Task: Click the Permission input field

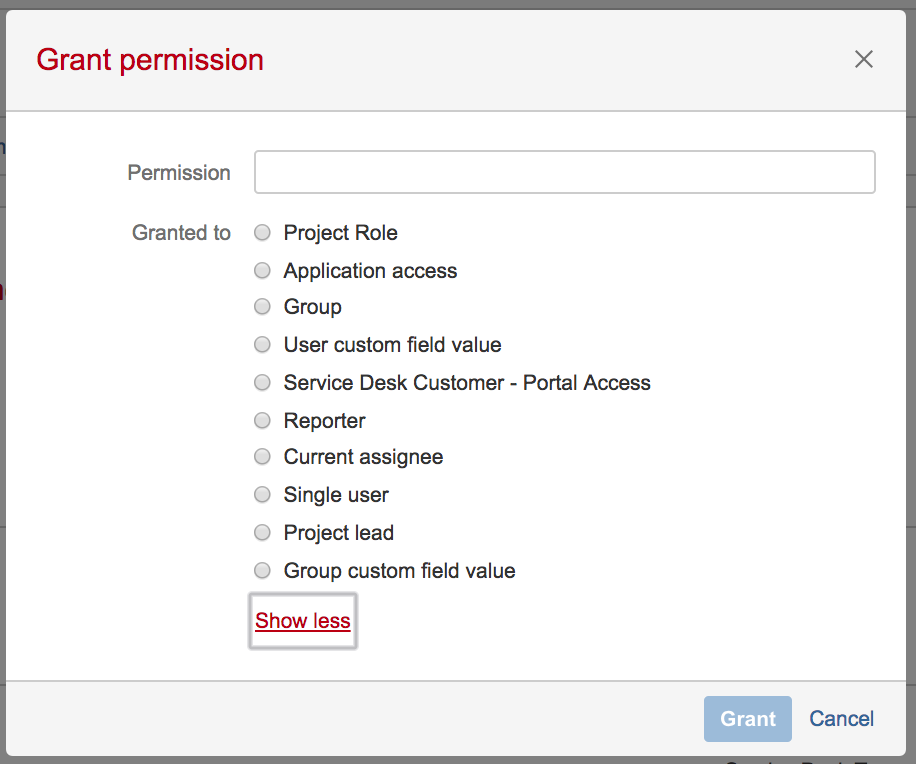Action: (x=565, y=172)
